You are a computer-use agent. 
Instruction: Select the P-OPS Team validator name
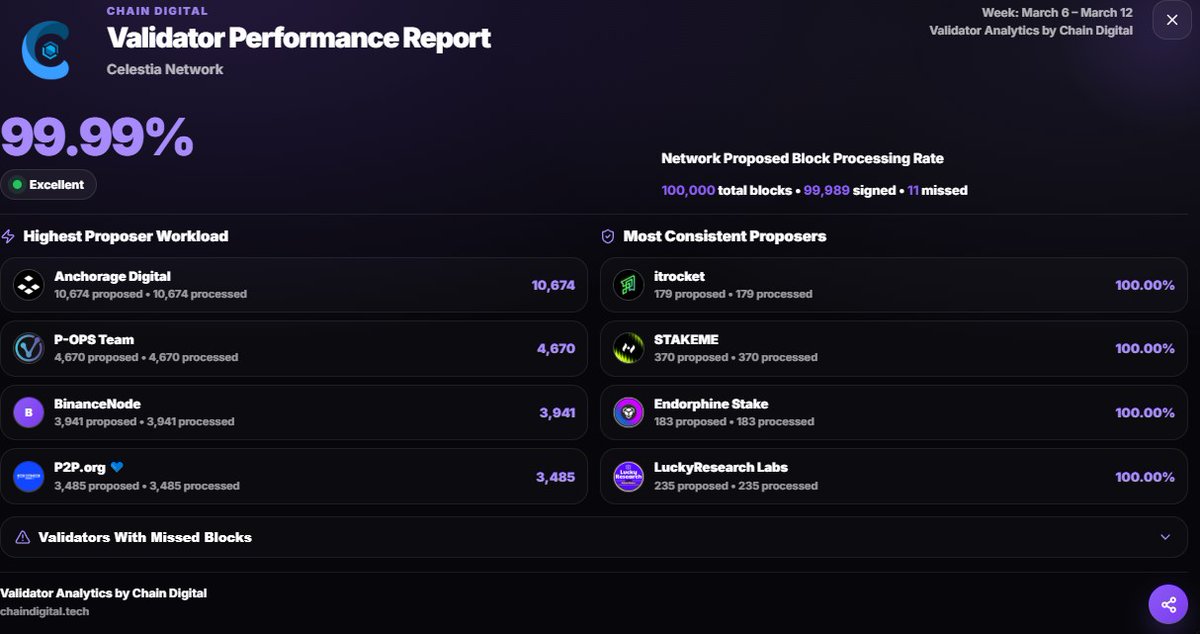point(94,339)
